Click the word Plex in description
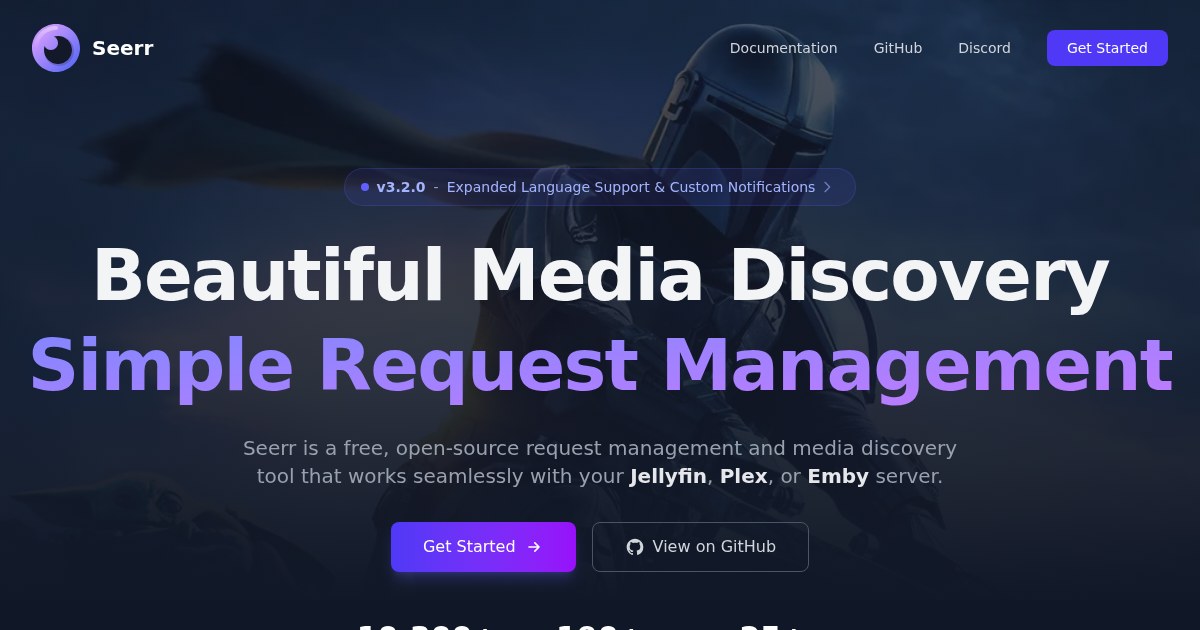The width and height of the screenshot is (1200, 630). click(x=744, y=476)
